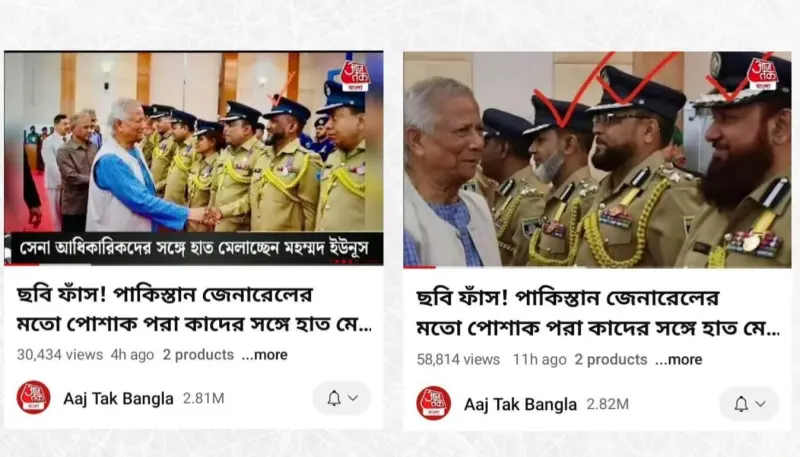Open the right video thumbnail with red checkmarks
Viewport: 800px width, 457px height.
coord(597,160)
